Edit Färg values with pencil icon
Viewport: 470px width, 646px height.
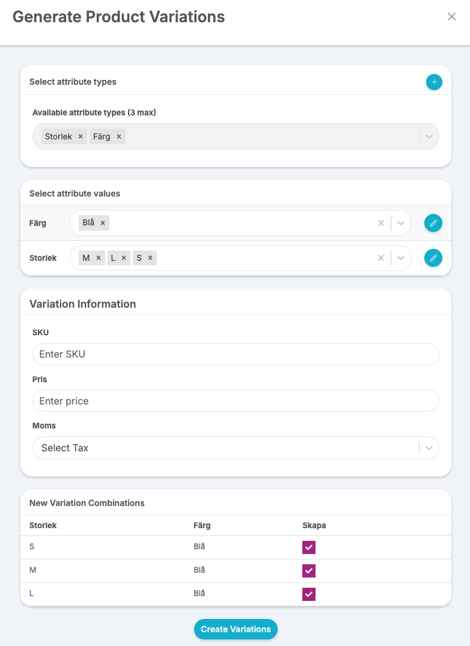coord(433,223)
